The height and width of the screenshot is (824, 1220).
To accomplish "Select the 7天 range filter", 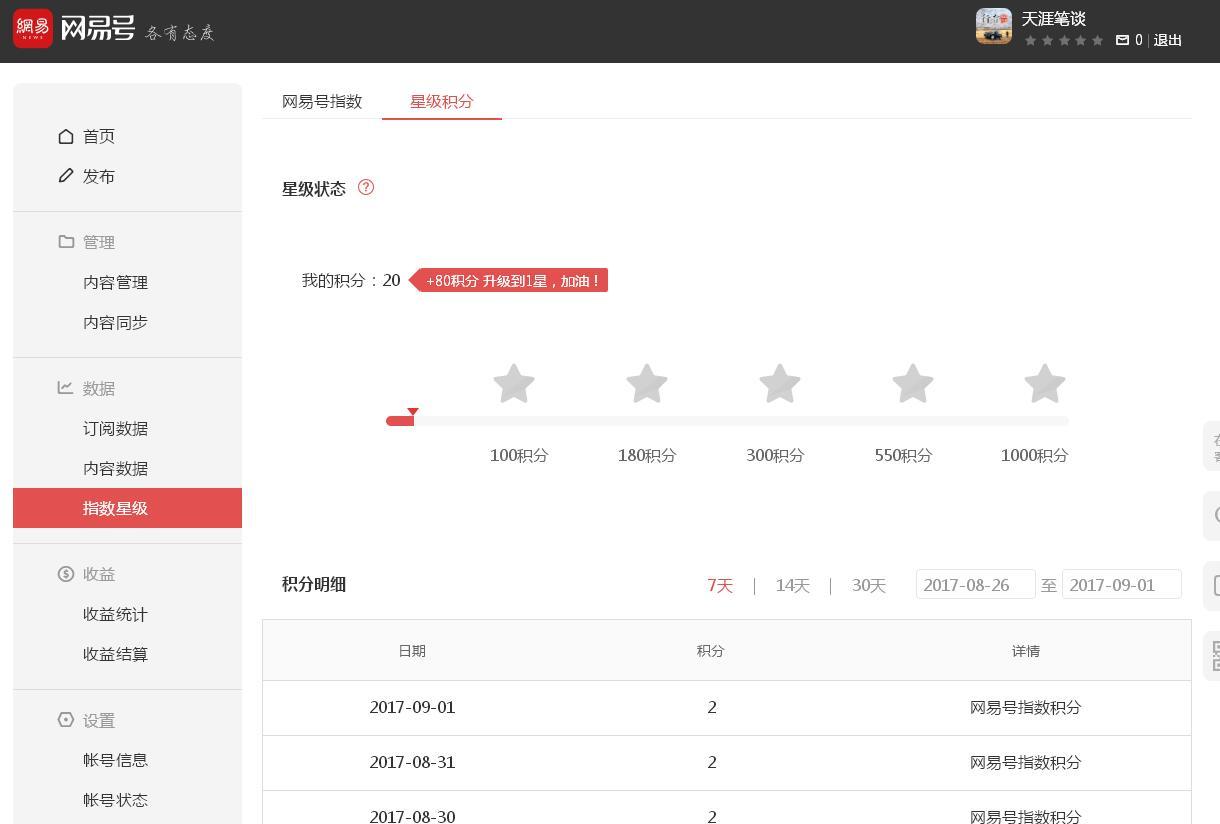I will point(720,585).
